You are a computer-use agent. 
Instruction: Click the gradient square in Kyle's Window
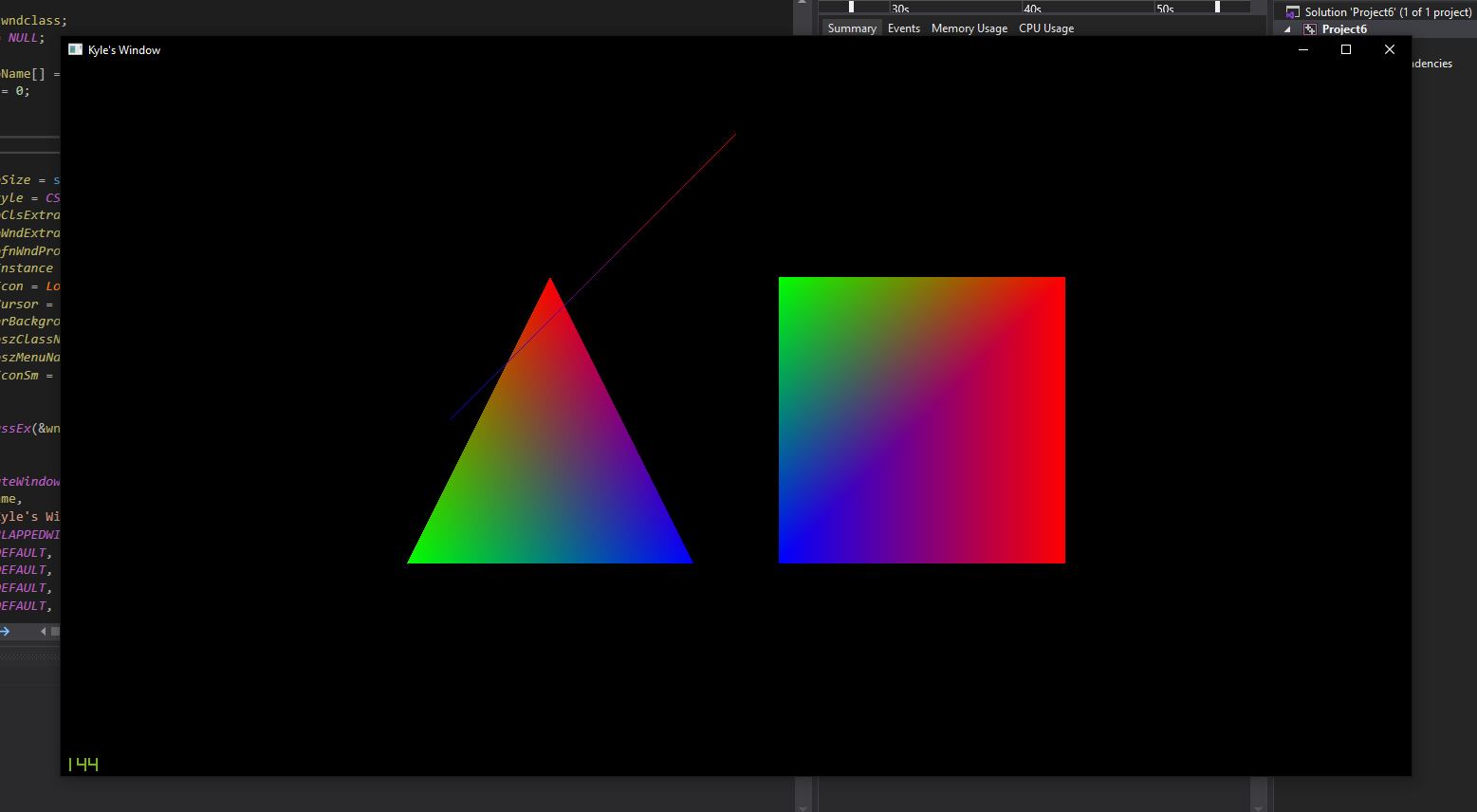[x=922, y=420]
